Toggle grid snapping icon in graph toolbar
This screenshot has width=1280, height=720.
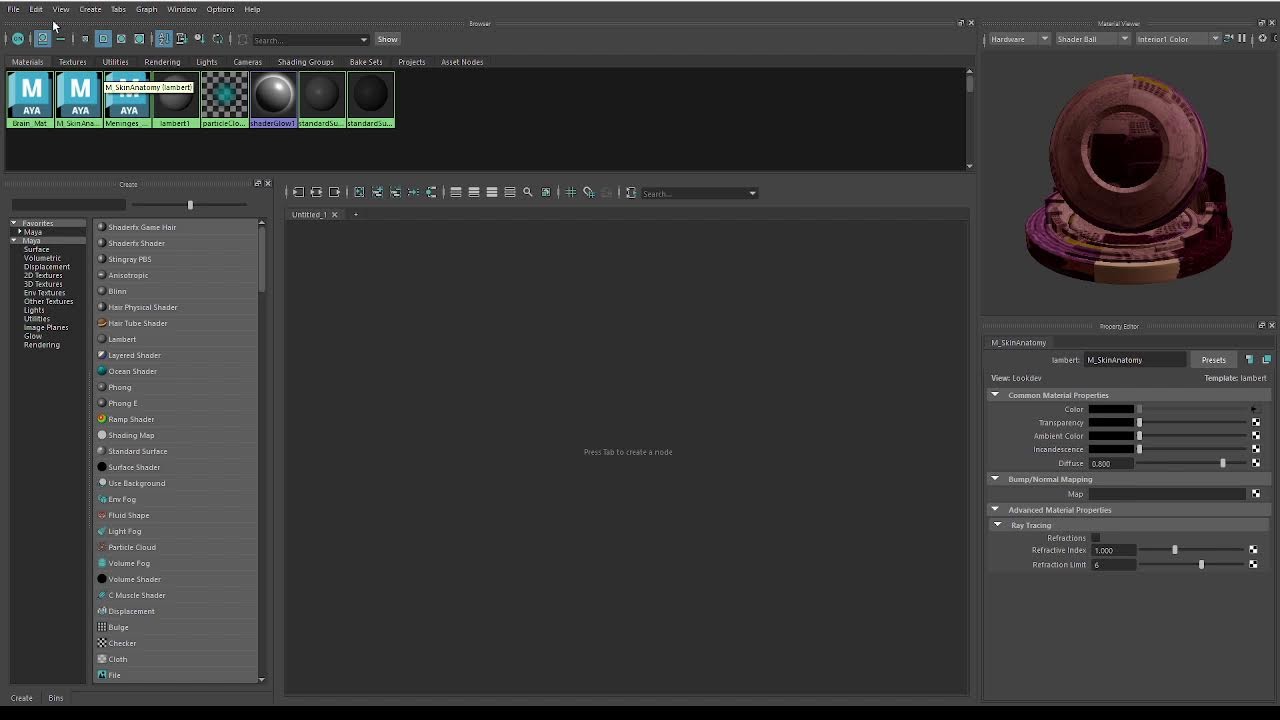click(589, 192)
